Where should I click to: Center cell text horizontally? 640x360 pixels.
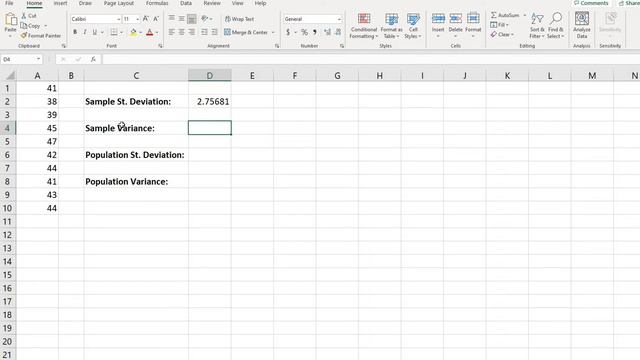click(182, 32)
